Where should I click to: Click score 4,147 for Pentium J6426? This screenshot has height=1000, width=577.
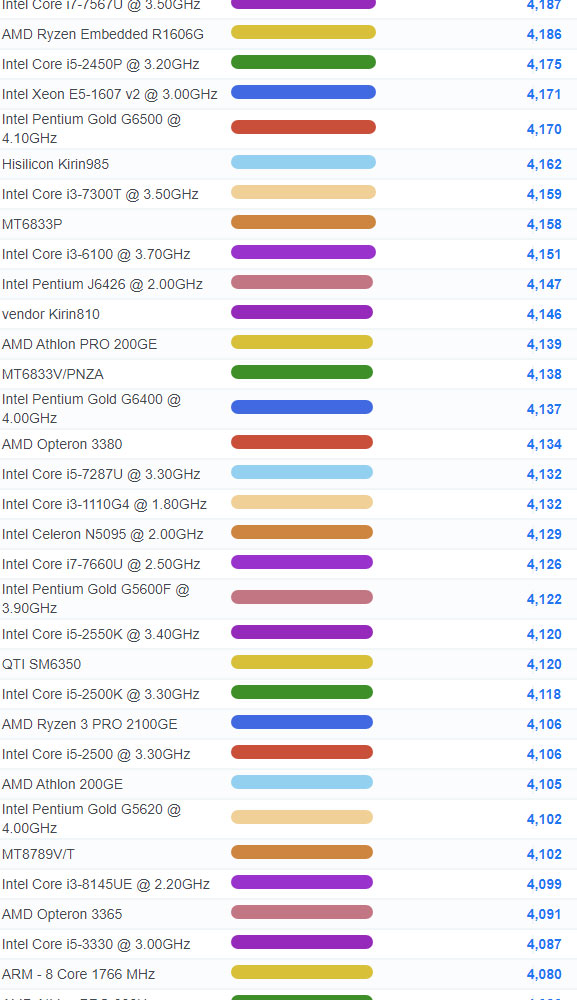click(544, 284)
